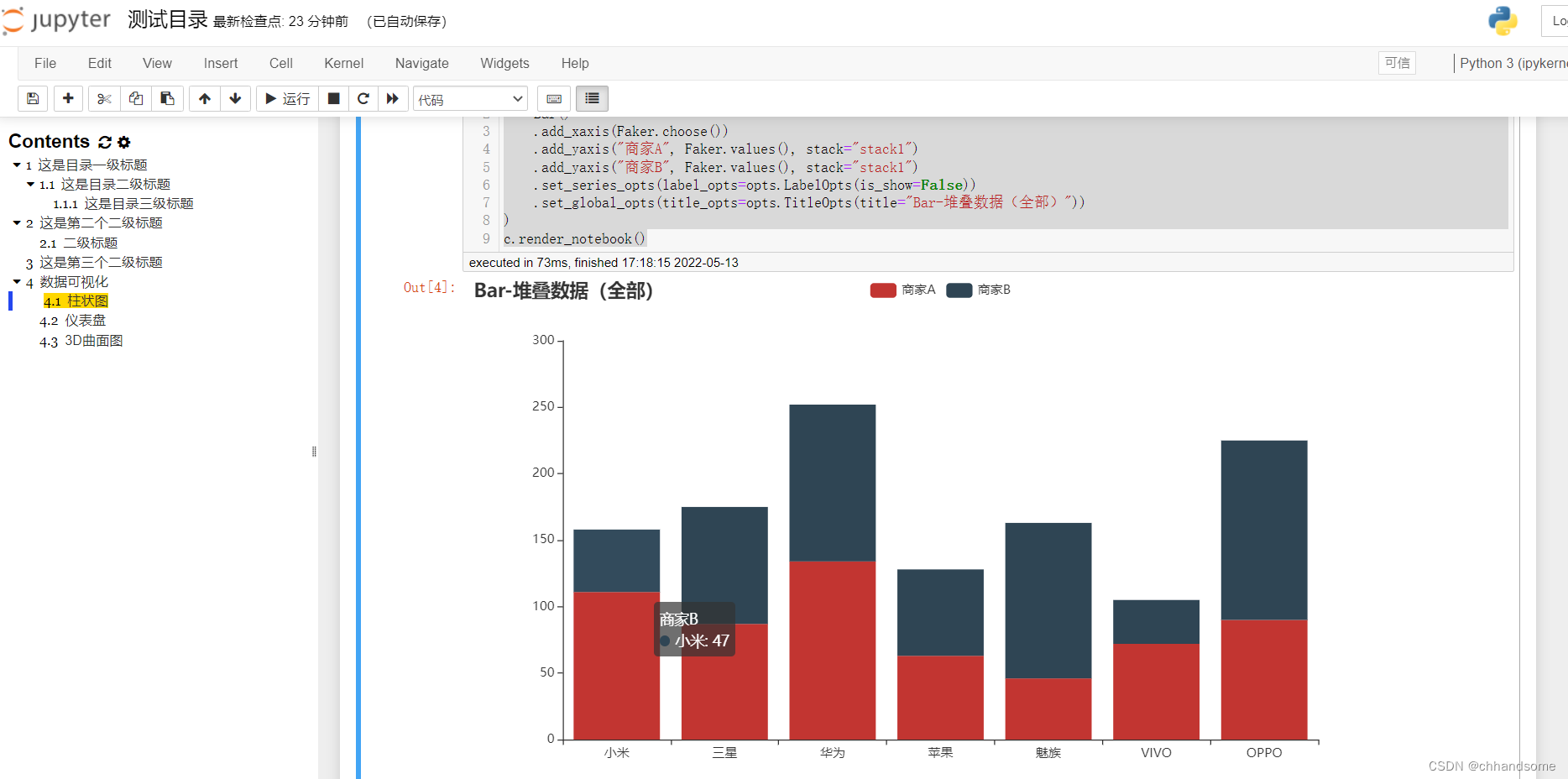Collapse section 1 这是目录一级标题
This screenshot has height=779, width=1568.
pyautogui.click(x=17, y=165)
